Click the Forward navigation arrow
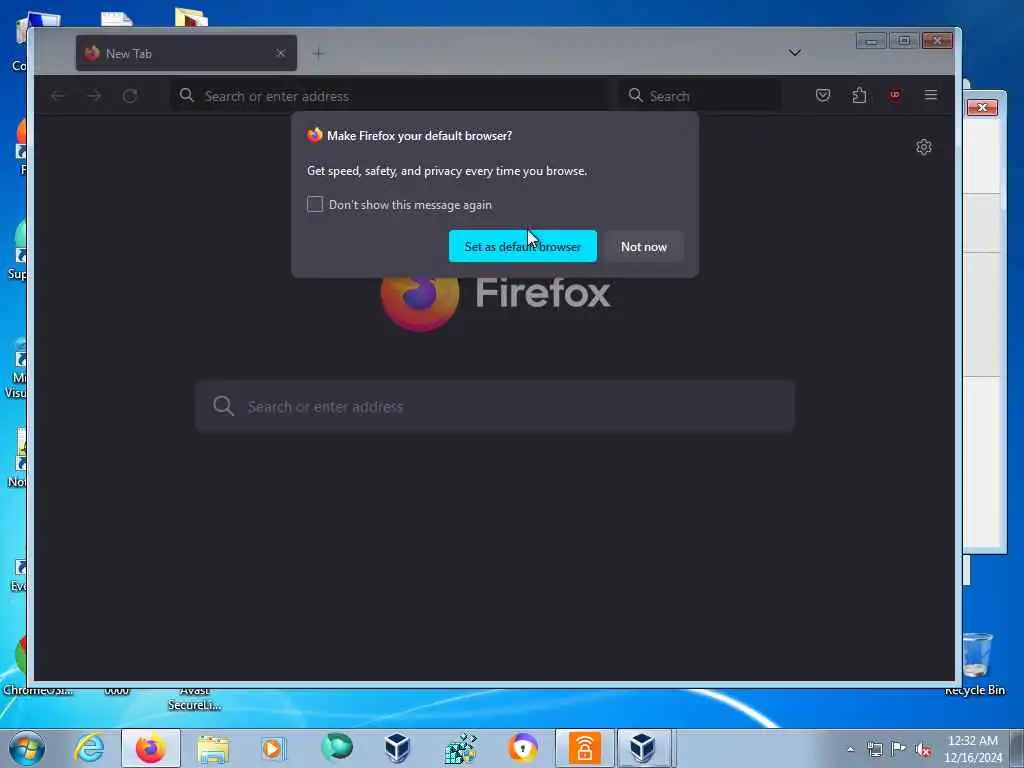The width and height of the screenshot is (1024, 768). [x=94, y=96]
